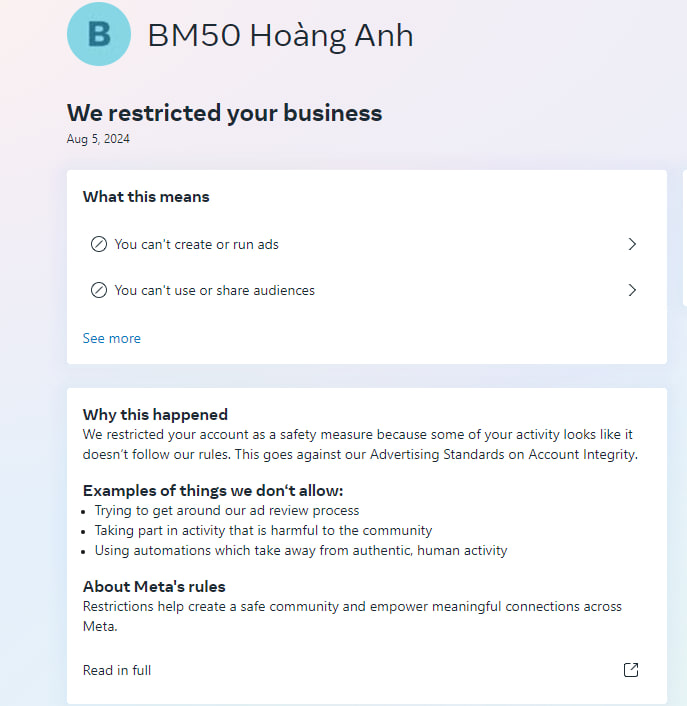This screenshot has width=687, height=706.
Task: Click the round B business avatar
Action: coord(99,34)
